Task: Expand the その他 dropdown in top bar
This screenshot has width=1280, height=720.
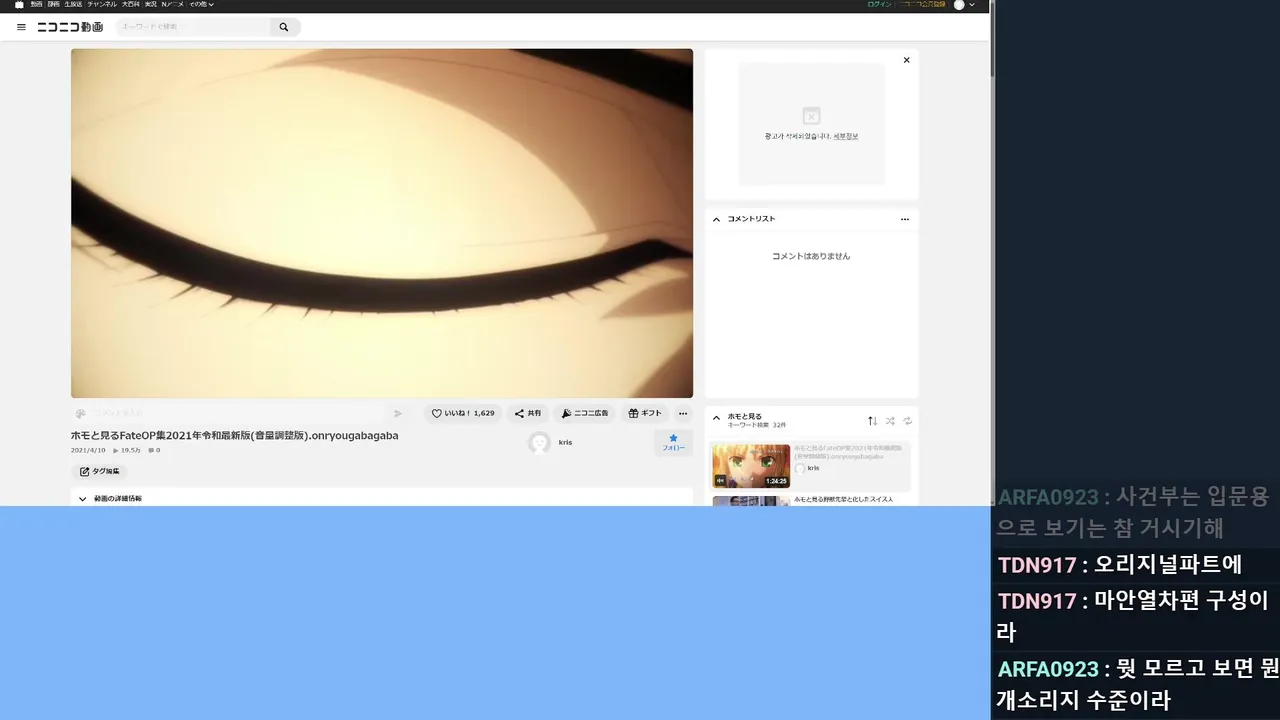Action: coord(202,5)
